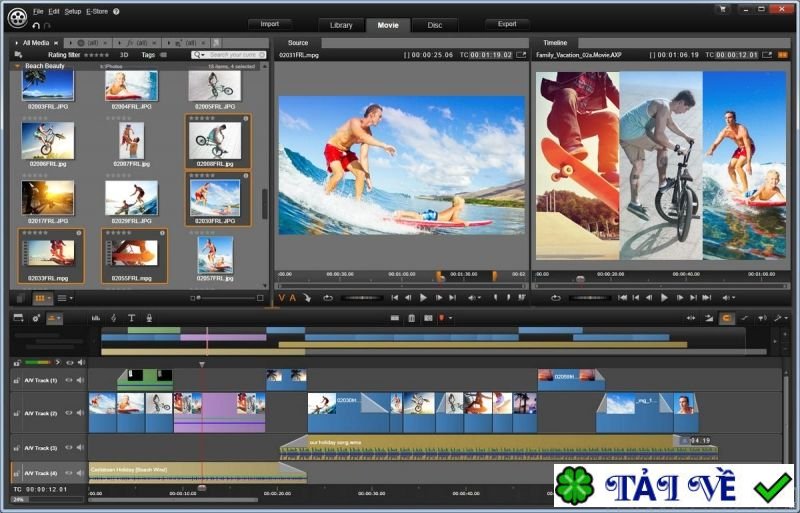
Task: Select the text title tool in timeline toolbar
Action: (x=131, y=318)
